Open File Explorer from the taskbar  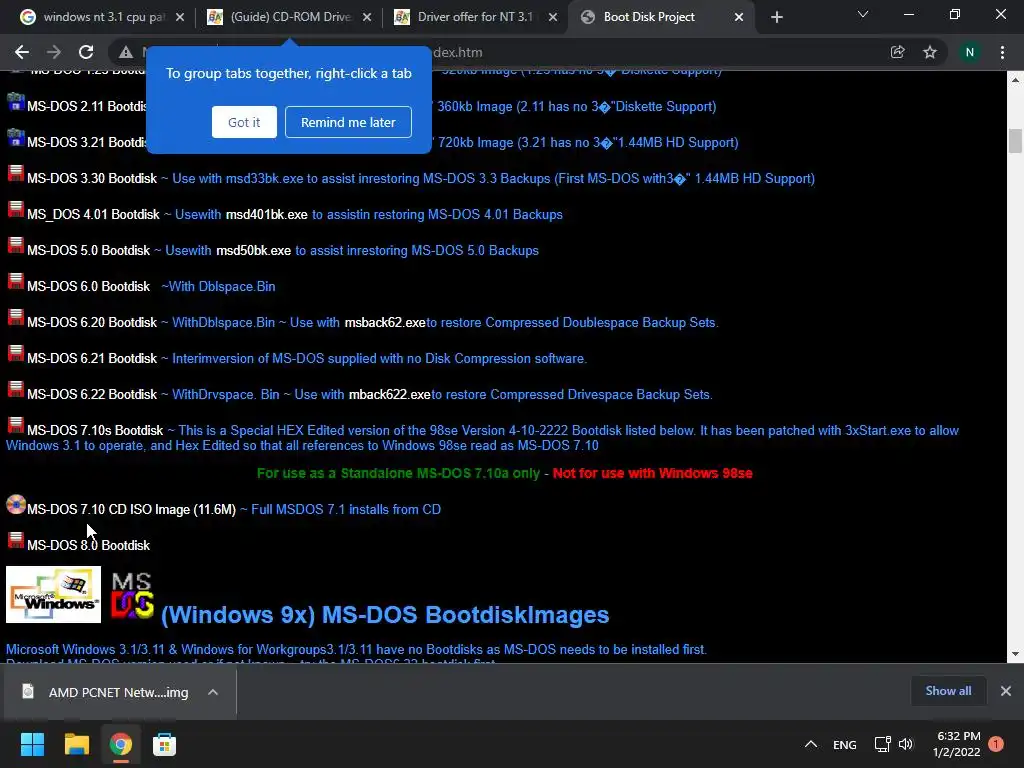76,744
